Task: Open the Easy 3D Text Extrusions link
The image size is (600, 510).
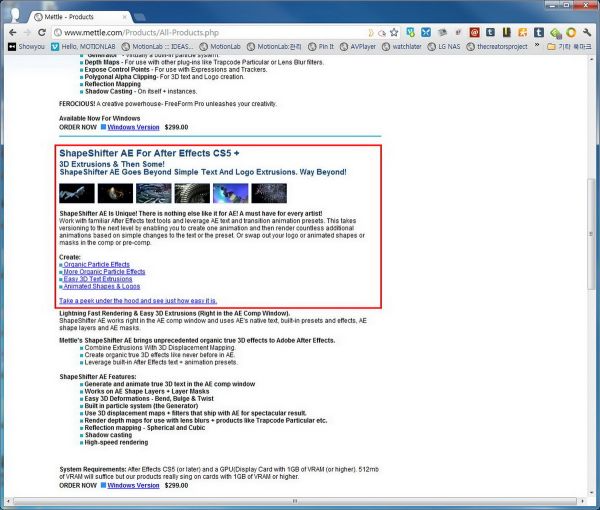Action: click(x=98, y=279)
